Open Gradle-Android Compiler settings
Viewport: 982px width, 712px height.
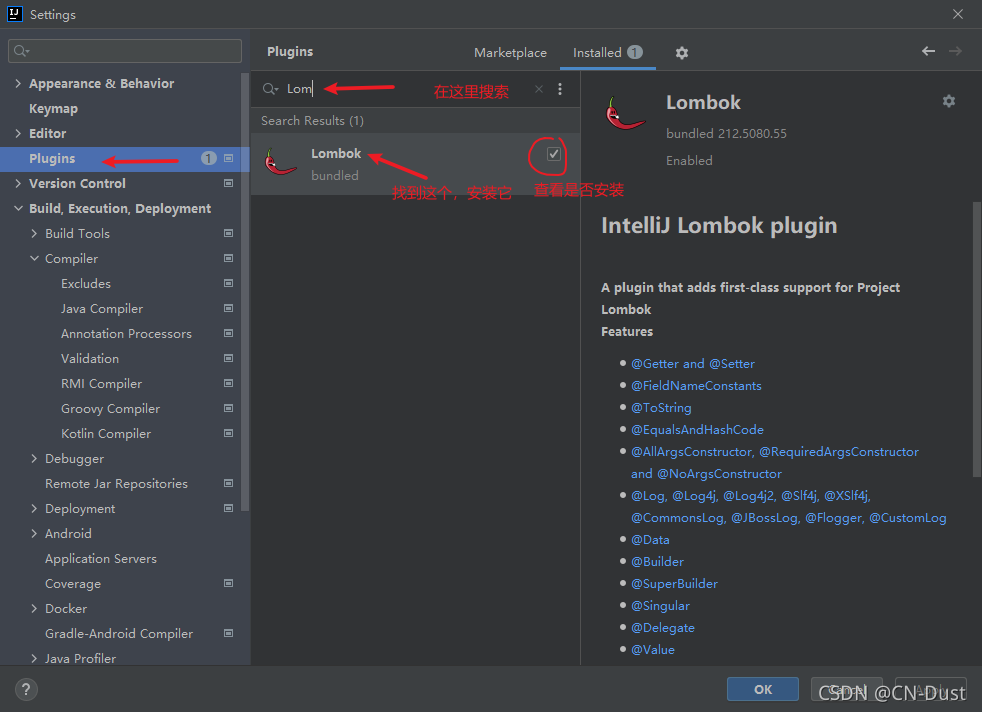tap(119, 634)
